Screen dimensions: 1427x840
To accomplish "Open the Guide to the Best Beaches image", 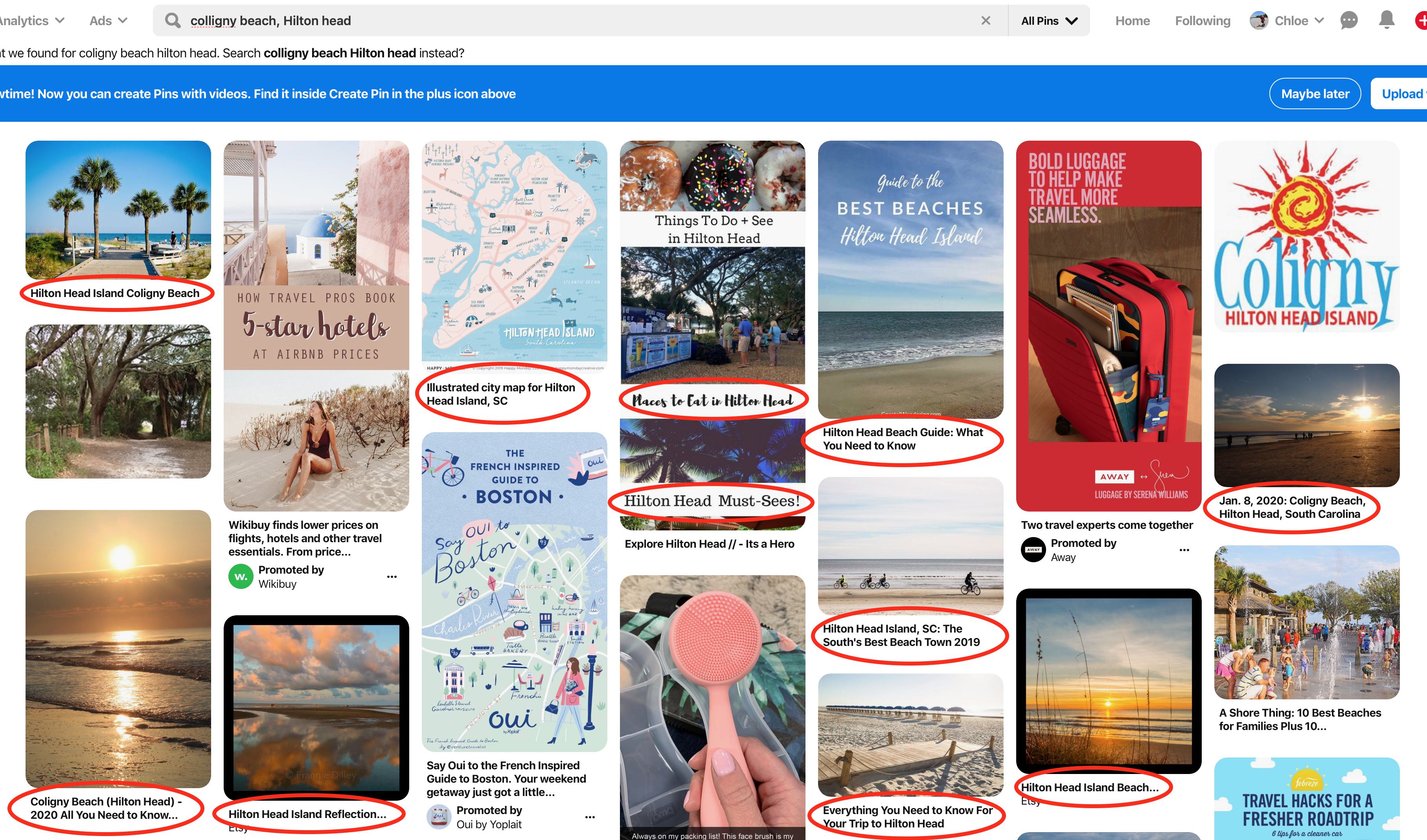I will 911,280.
